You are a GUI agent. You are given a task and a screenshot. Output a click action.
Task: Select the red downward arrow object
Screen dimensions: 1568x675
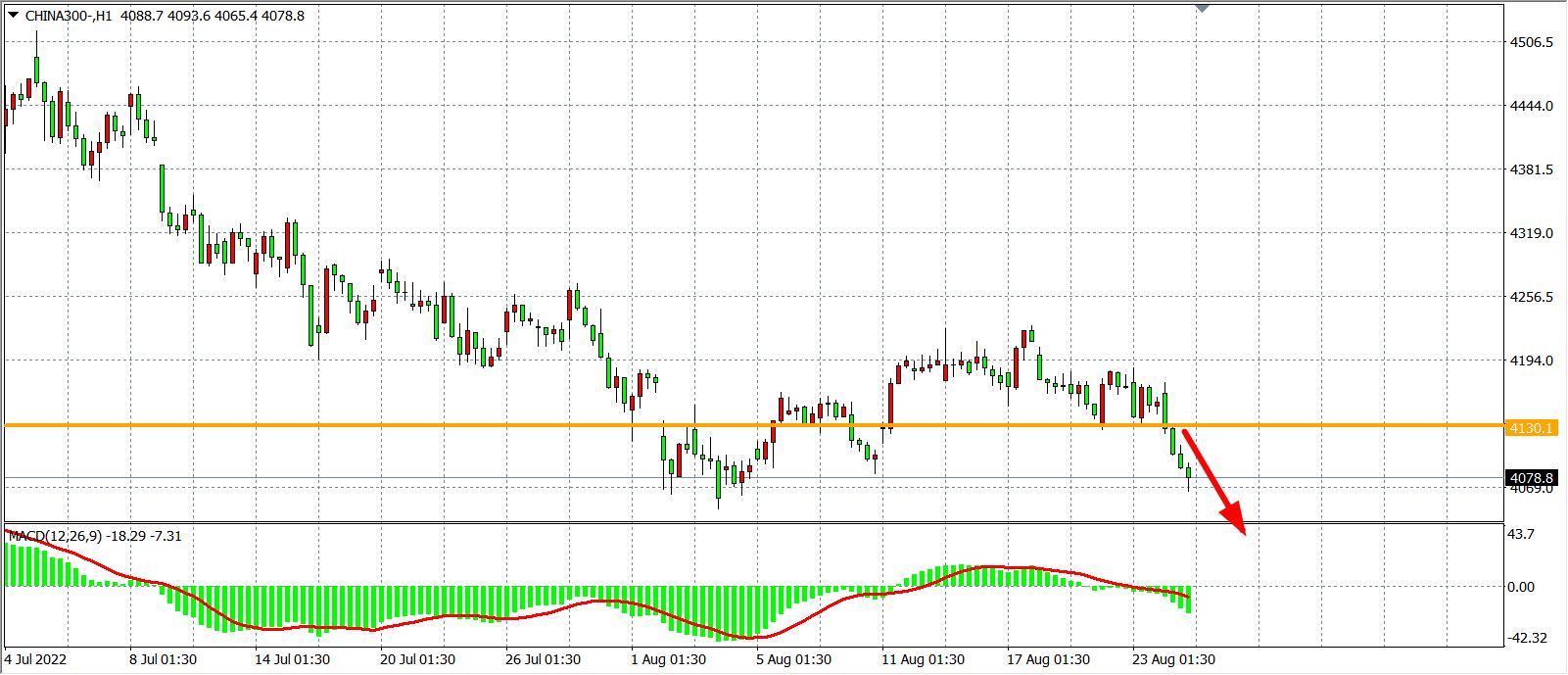(1214, 481)
